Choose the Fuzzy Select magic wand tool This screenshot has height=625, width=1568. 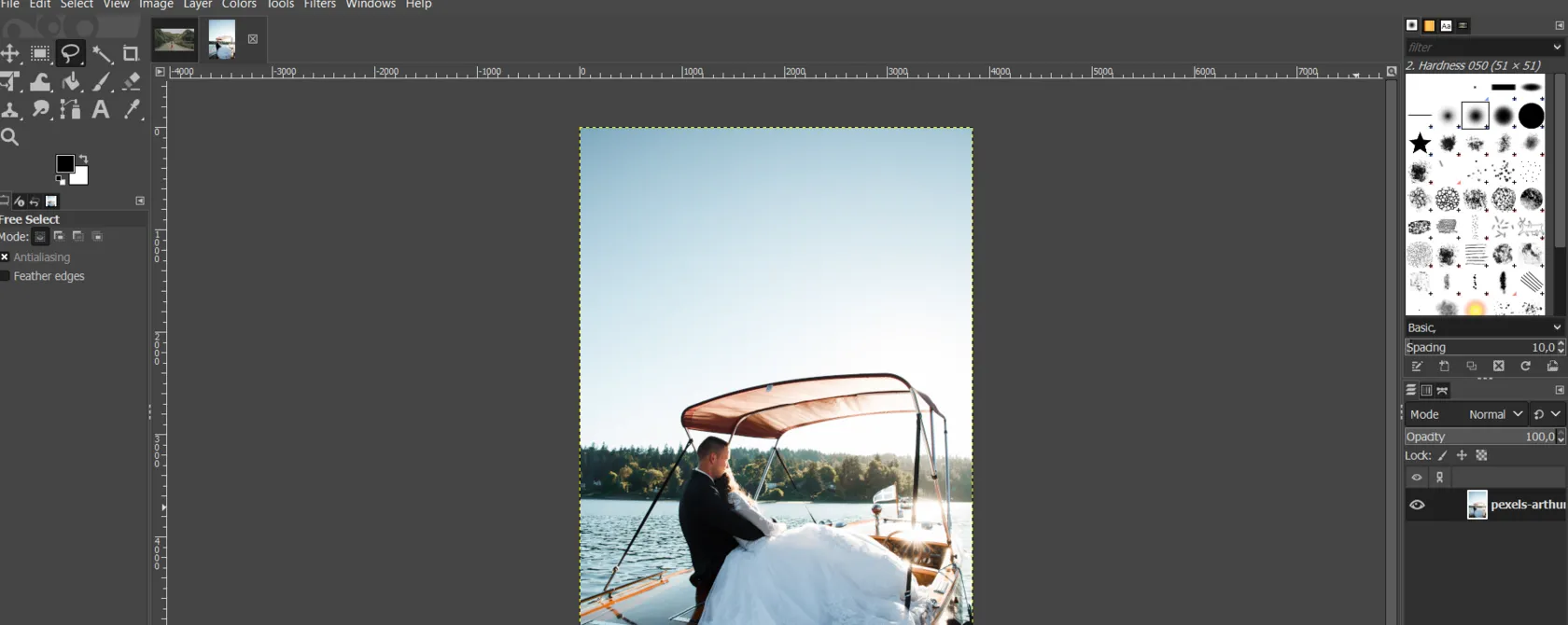click(x=102, y=54)
